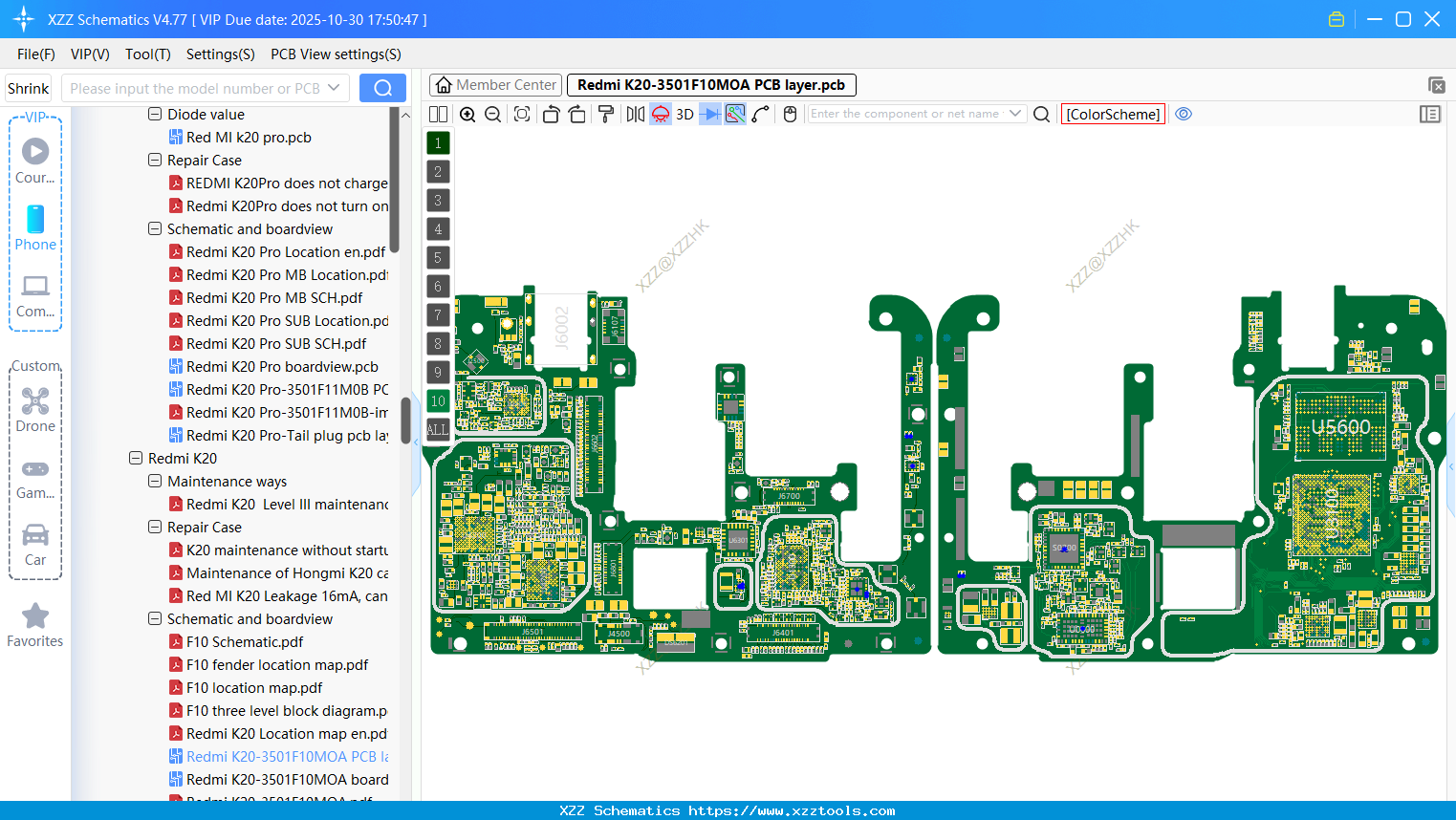Rotate the PCB view counterclockwise

point(552,113)
